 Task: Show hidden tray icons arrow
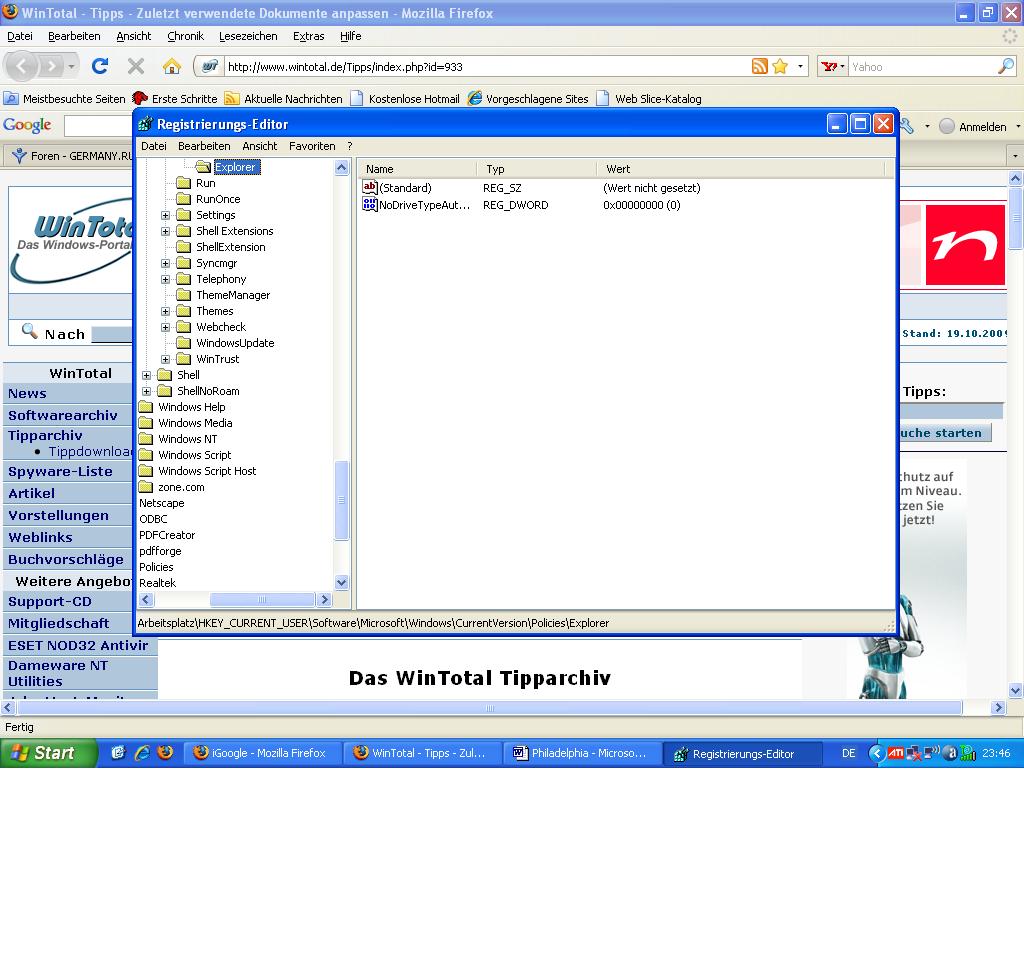pyautogui.click(x=876, y=753)
